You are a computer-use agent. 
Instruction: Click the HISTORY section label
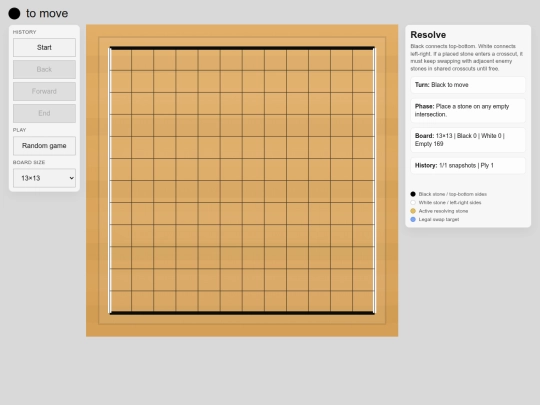coord(24,32)
